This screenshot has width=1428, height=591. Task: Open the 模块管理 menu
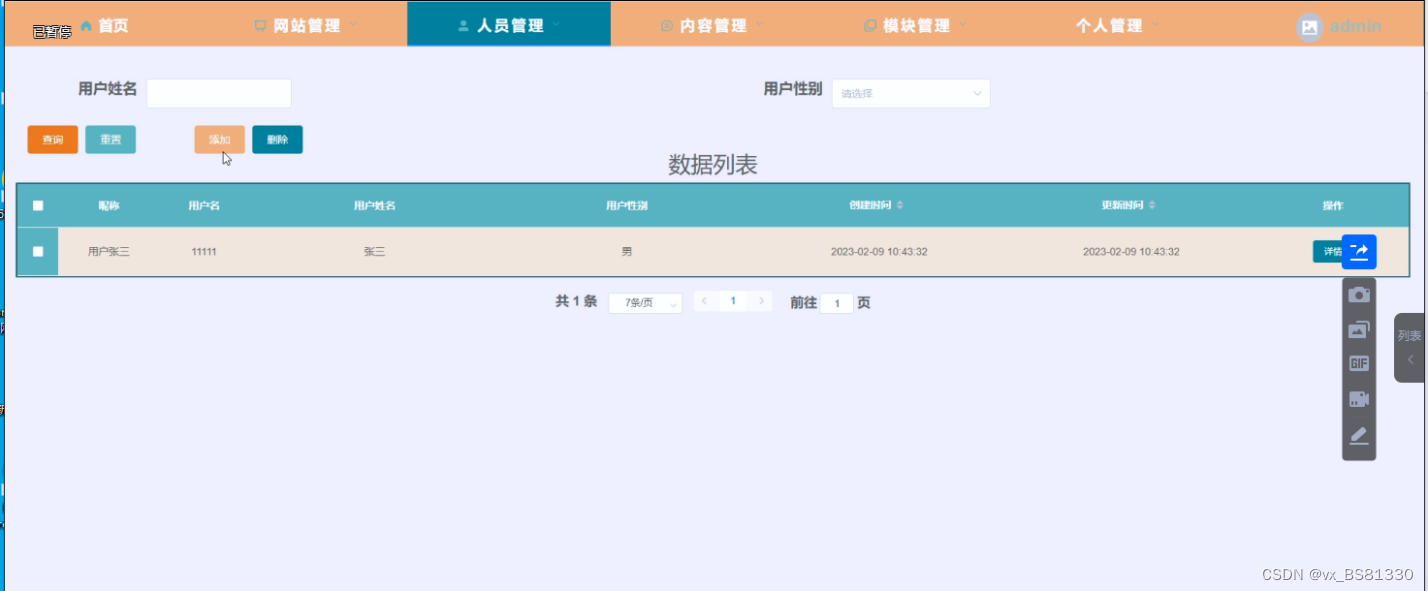tap(915, 26)
